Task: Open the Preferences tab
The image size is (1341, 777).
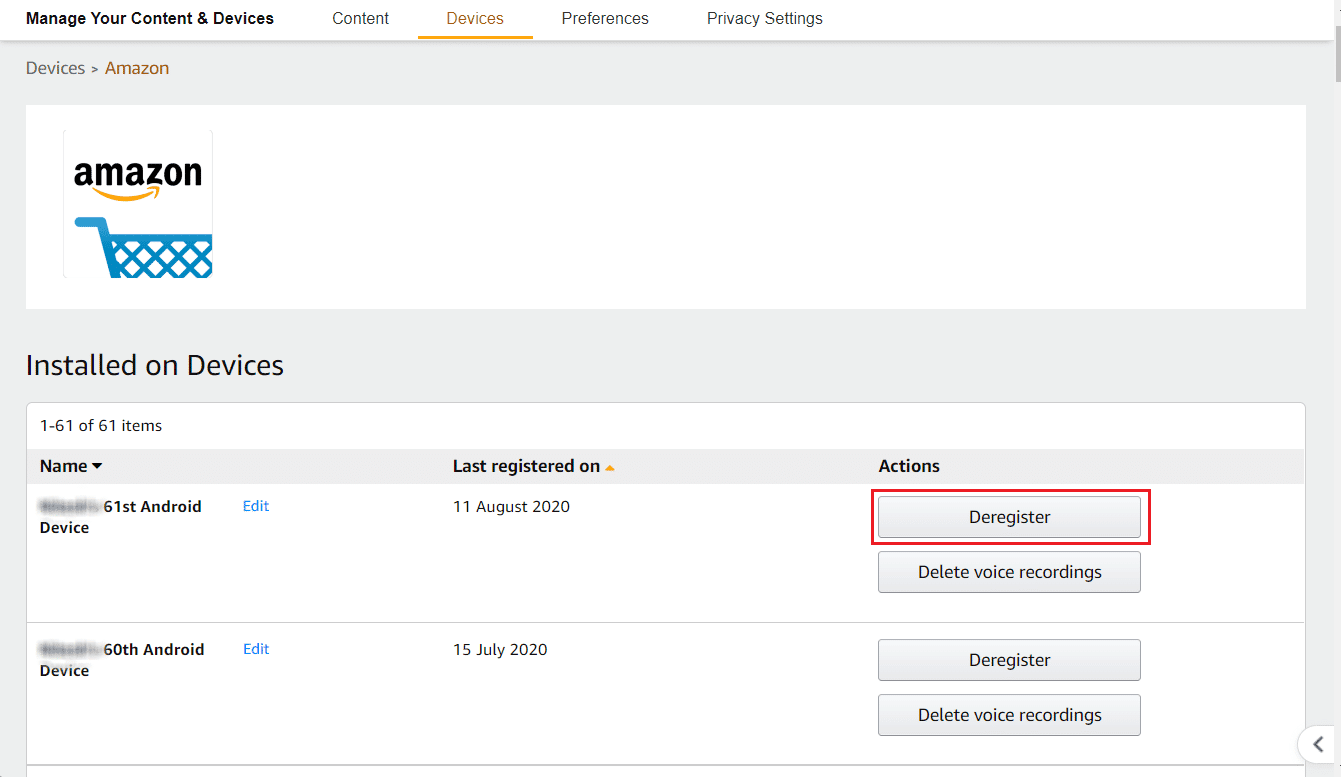Action: [x=604, y=18]
